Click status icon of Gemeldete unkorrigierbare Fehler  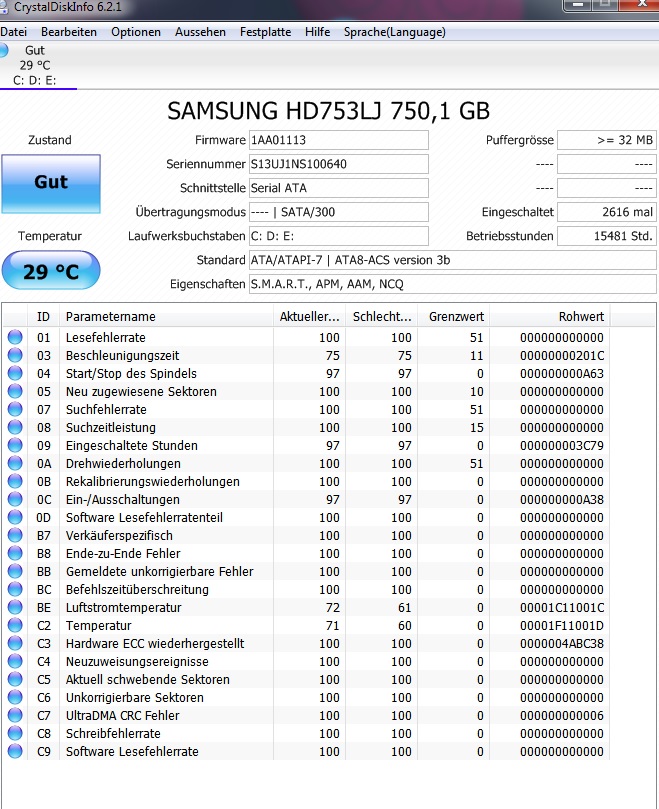pyautogui.click(x=15, y=572)
